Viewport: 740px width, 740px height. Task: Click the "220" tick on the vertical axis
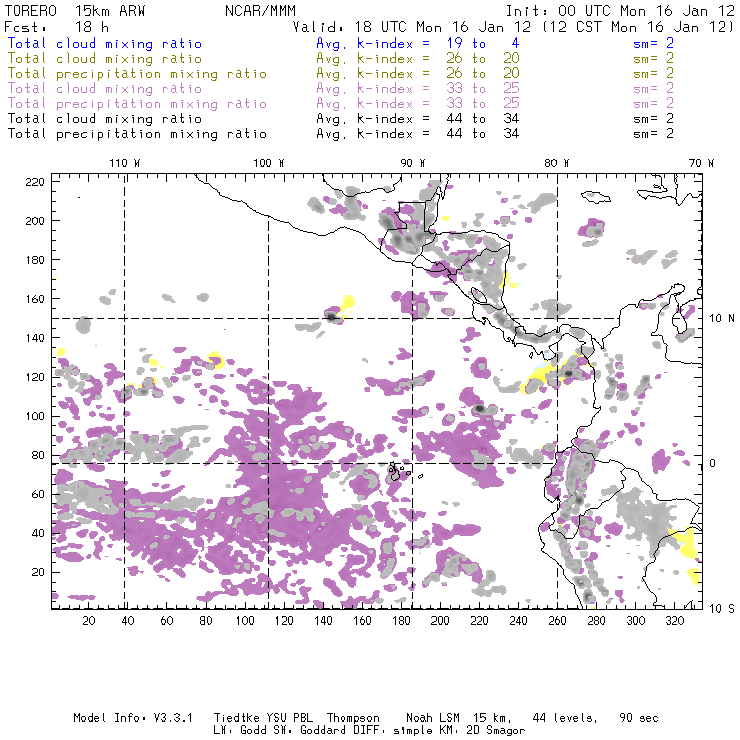35,182
